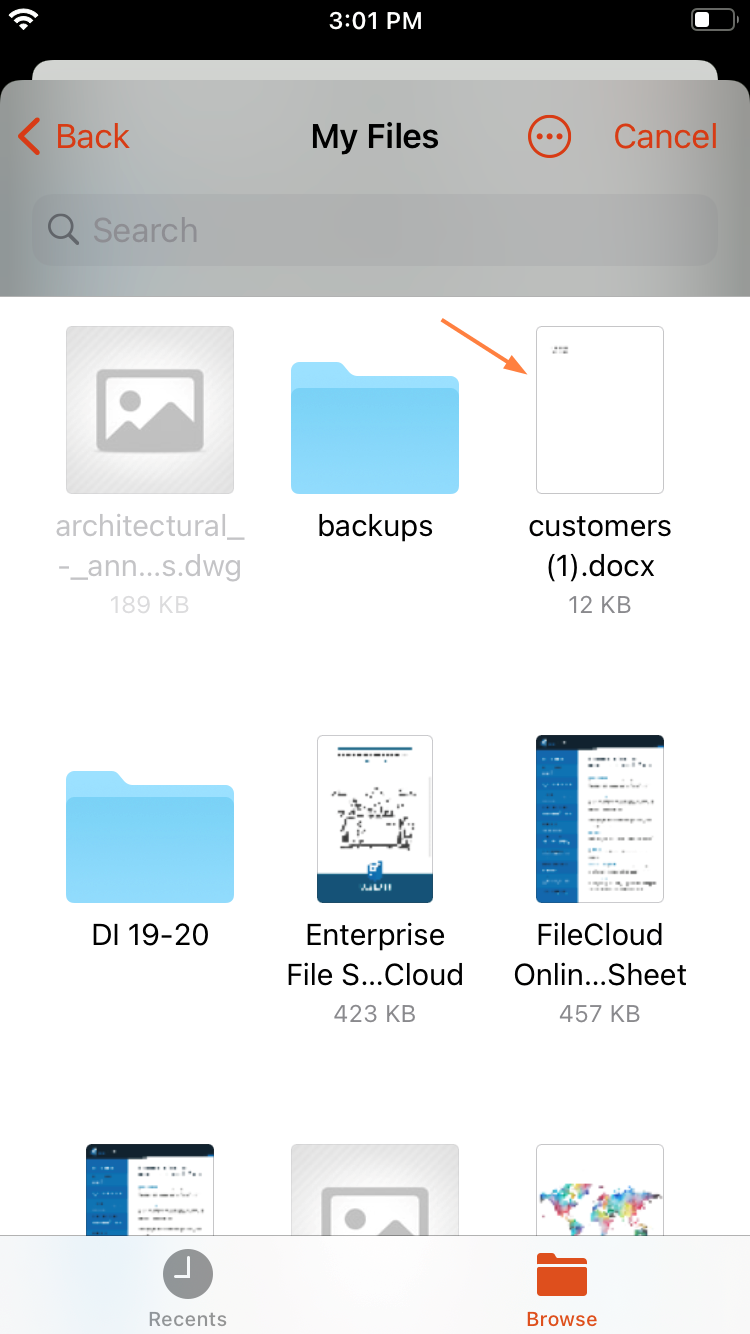This screenshot has width=750, height=1334.
Task: Switch to the Recents tab
Action: [x=187, y=1287]
